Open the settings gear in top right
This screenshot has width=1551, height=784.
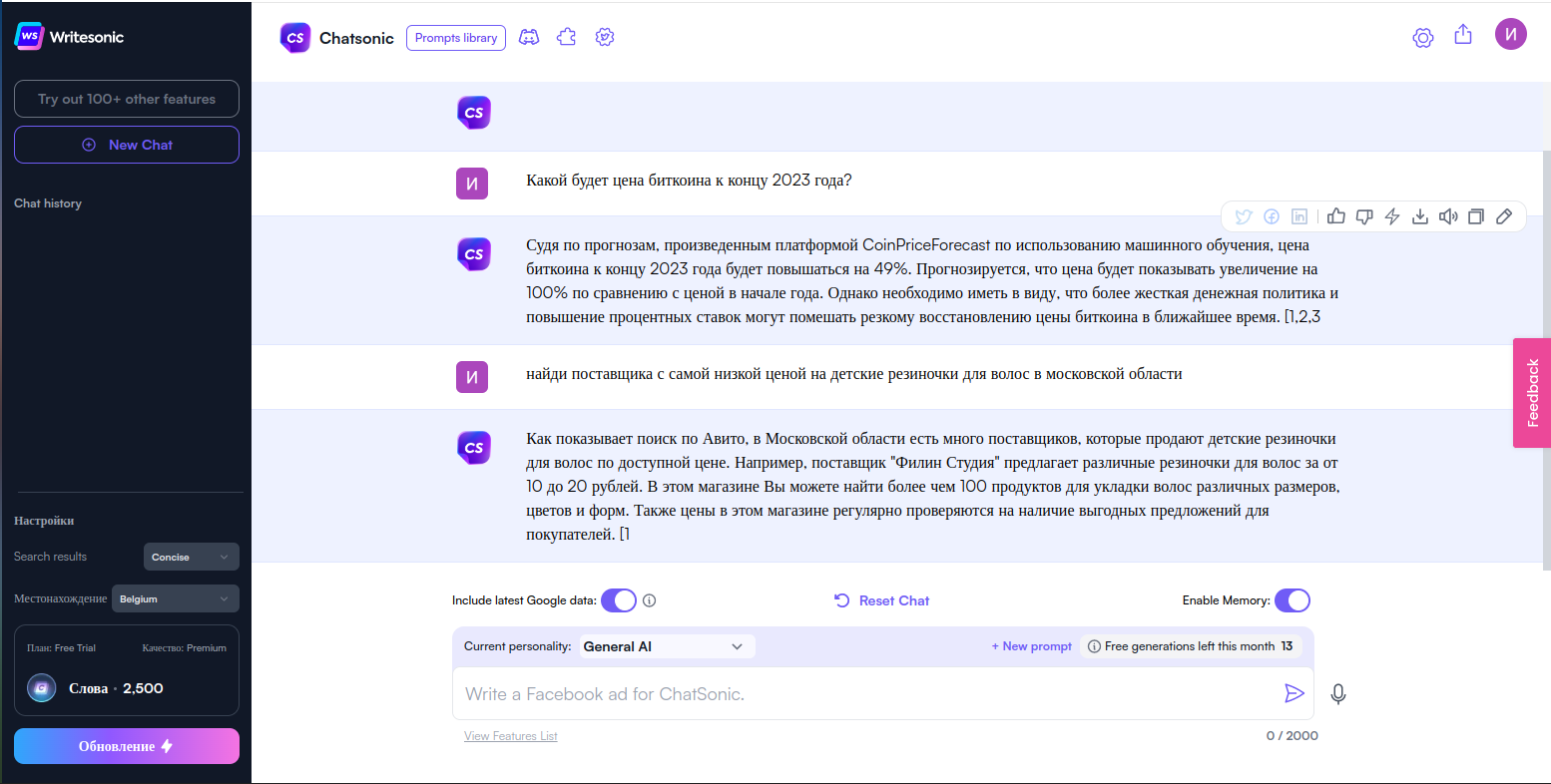point(1423,38)
